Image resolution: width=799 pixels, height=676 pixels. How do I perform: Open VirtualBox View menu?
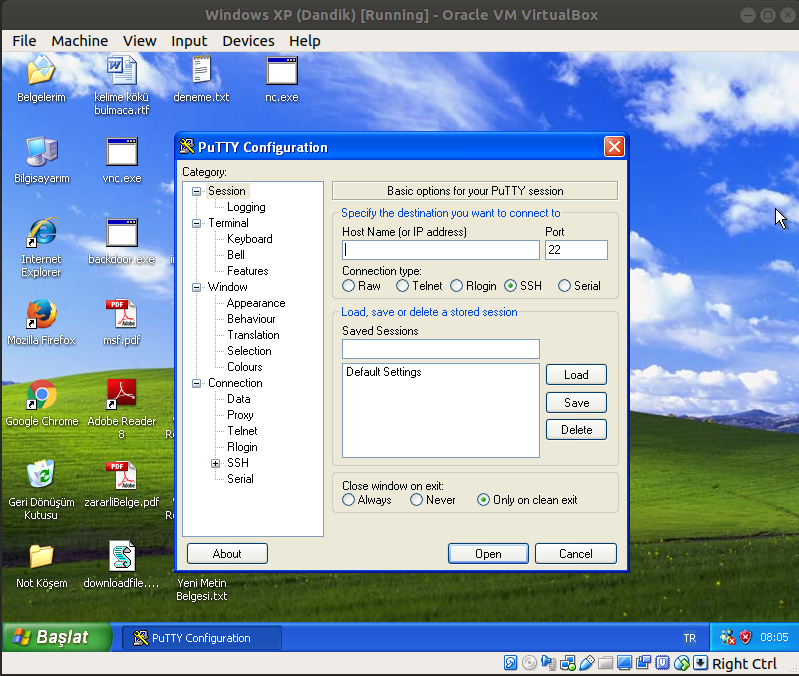tap(140, 41)
